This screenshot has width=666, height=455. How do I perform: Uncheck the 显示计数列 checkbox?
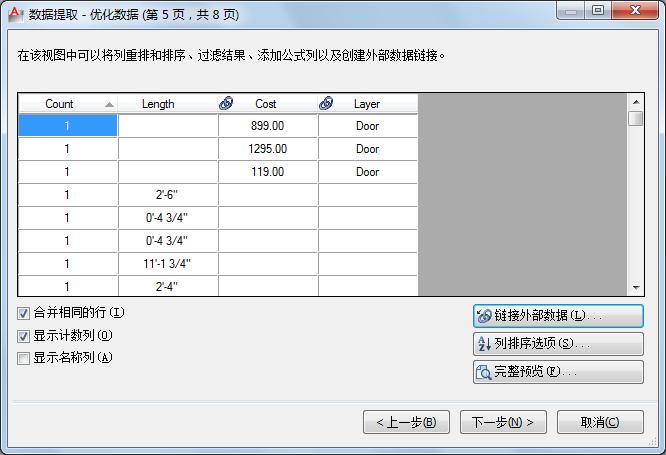point(23,336)
